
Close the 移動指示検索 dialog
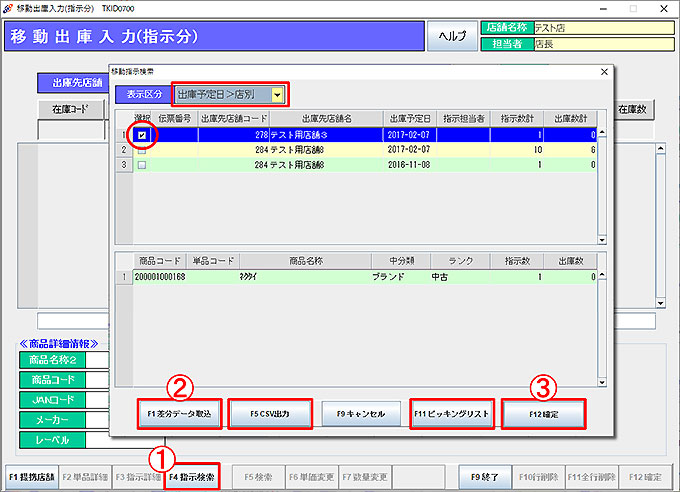[604, 72]
